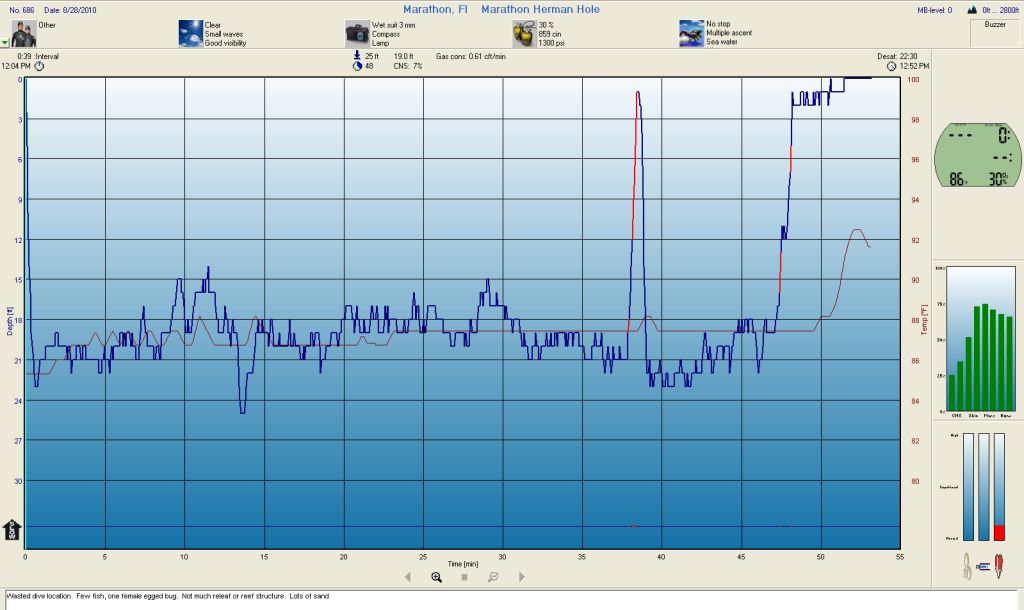Click the 1300 psi tank pressure text
The image size is (1024, 610).
tap(551, 43)
